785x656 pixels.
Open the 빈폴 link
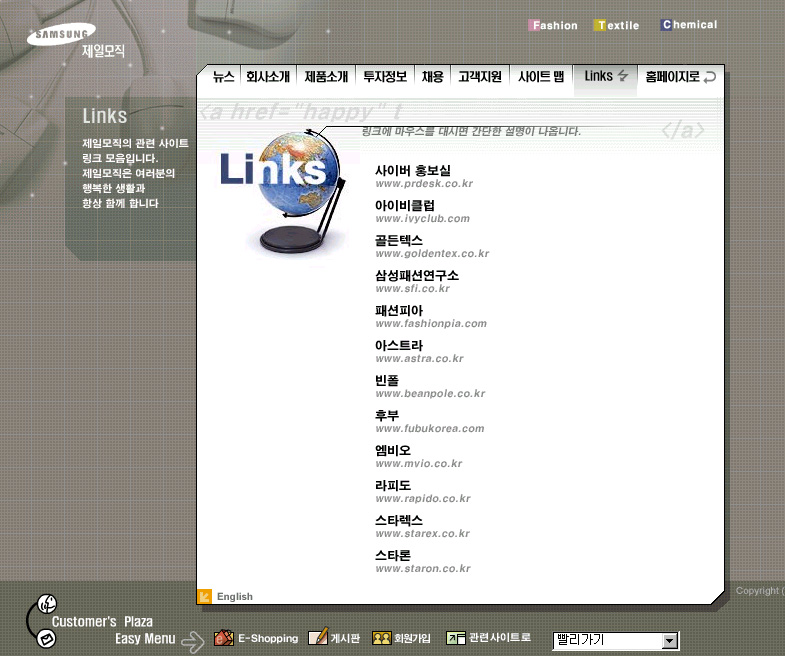[386, 381]
